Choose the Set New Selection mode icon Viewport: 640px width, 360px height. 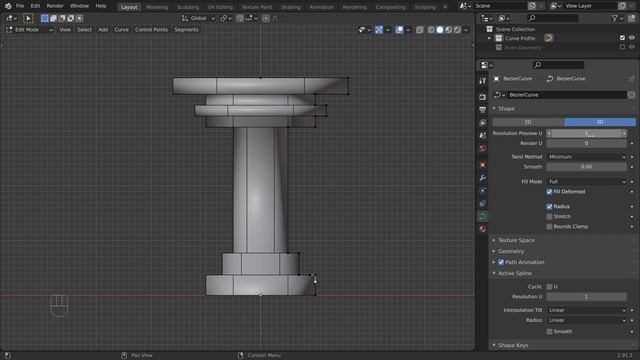coord(44,18)
